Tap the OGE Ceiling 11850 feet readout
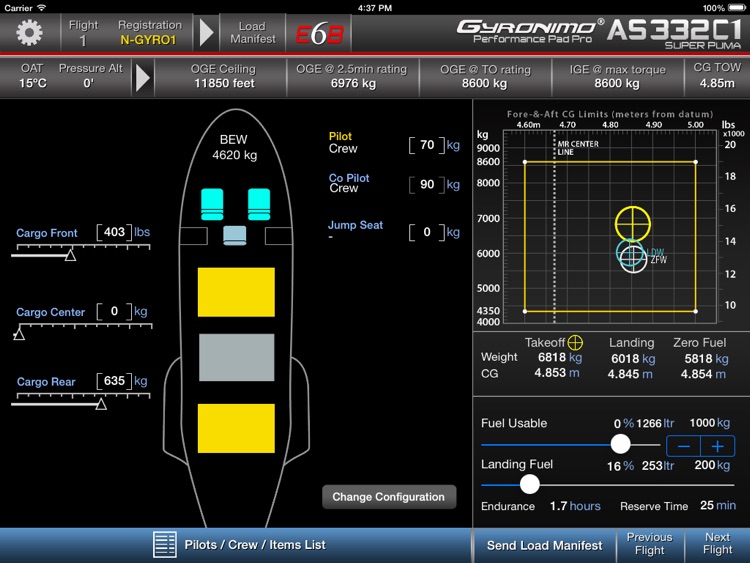Image resolution: width=750 pixels, height=563 pixels. 223,76
